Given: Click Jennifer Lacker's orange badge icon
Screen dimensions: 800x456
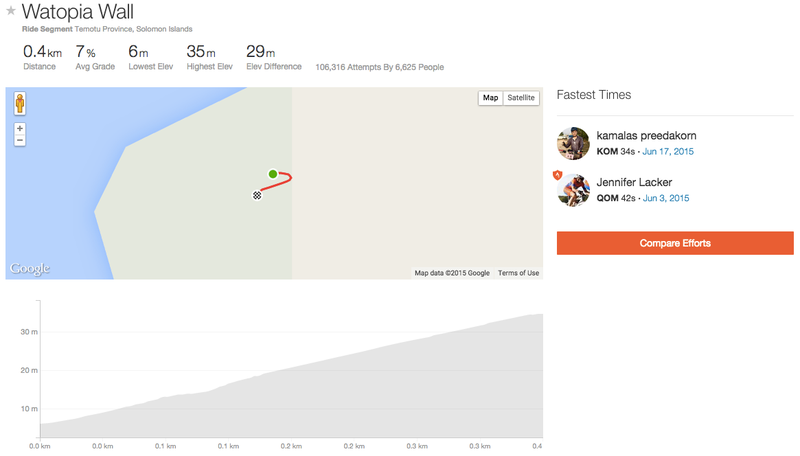Looking at the screenshot, I should [558, 175].
